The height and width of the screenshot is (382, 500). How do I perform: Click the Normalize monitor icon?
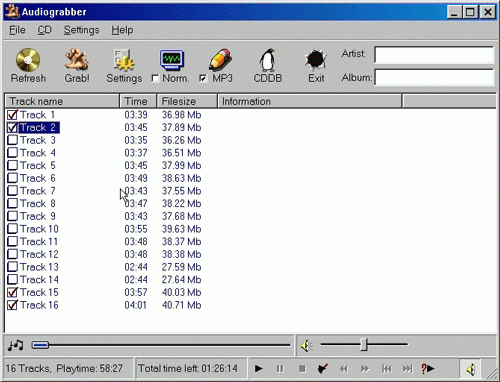172,60
